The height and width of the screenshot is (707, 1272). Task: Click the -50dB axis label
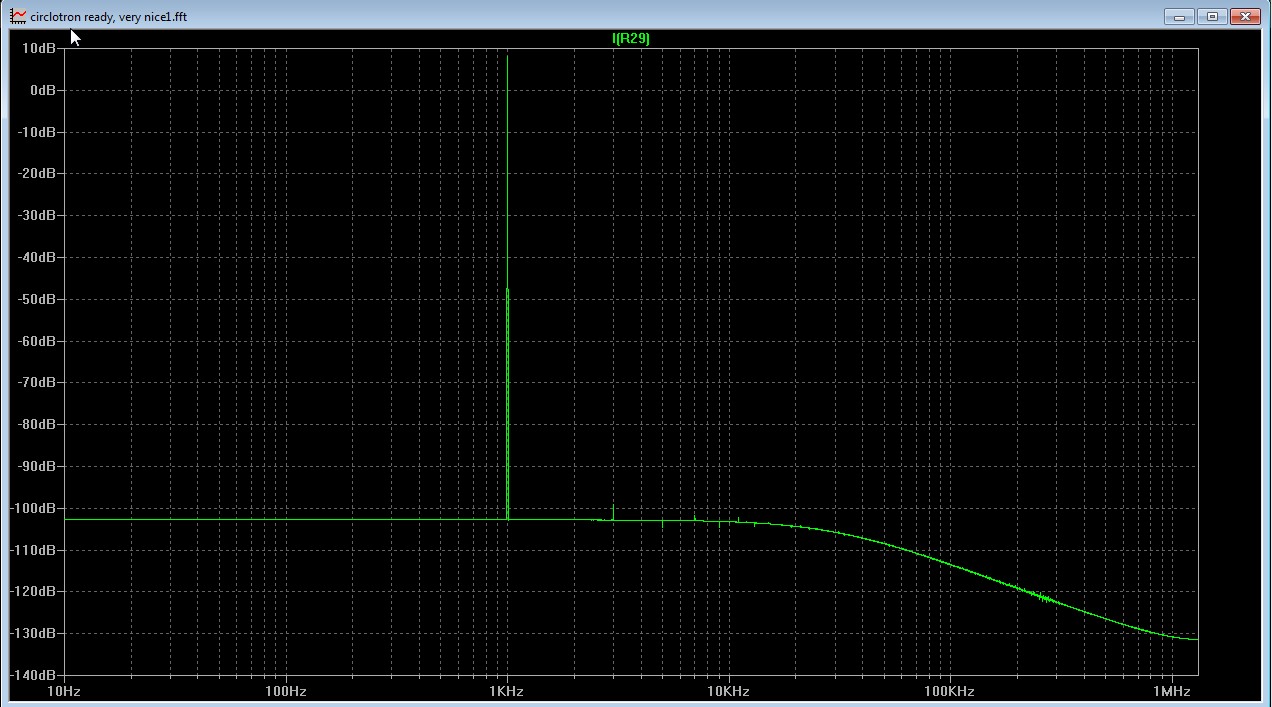tap(36, 299)
